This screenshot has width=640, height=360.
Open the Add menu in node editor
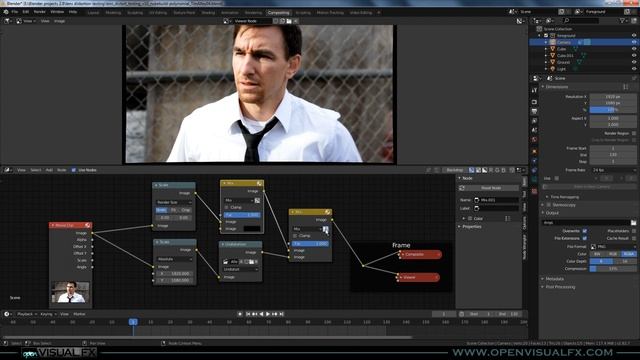49,170
